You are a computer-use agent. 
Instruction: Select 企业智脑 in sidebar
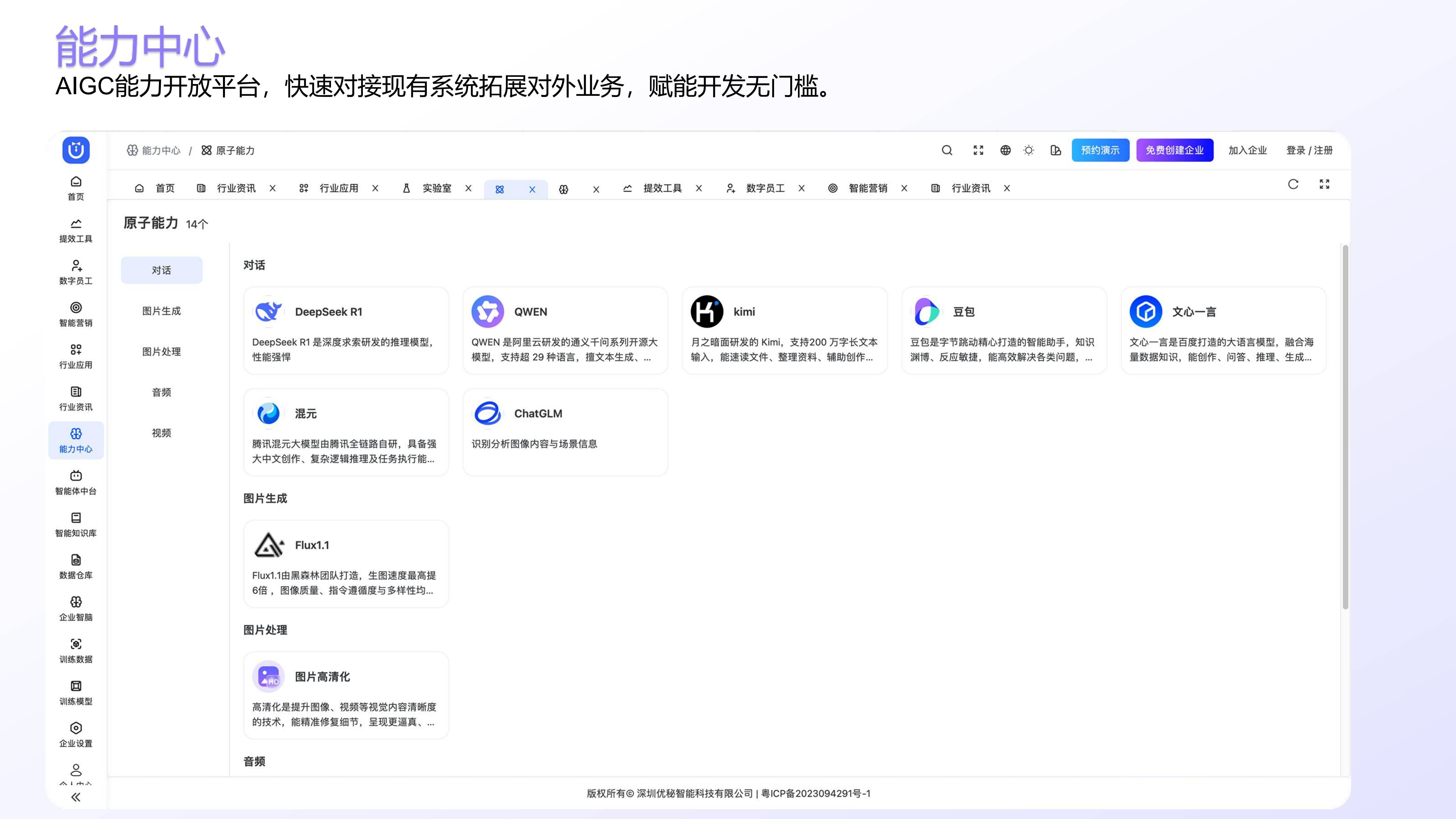[x=76, y=608]
